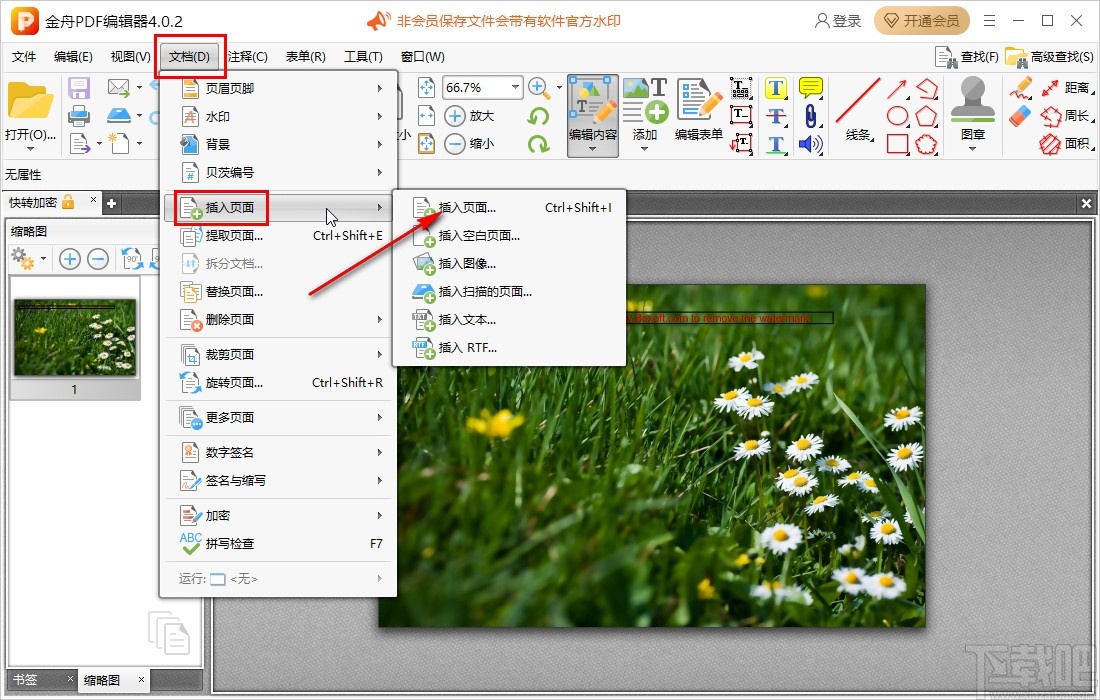Rotate view clockwise green arrow
Viewport: 1100px width, 700px height.
click(538, 144)
